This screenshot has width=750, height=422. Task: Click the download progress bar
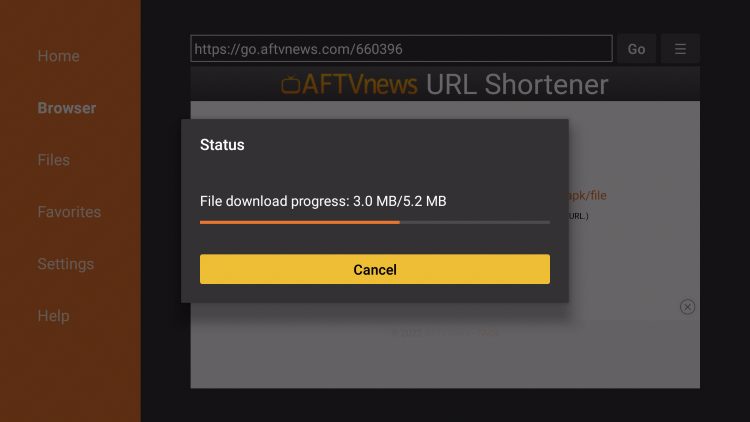[375, 222]
